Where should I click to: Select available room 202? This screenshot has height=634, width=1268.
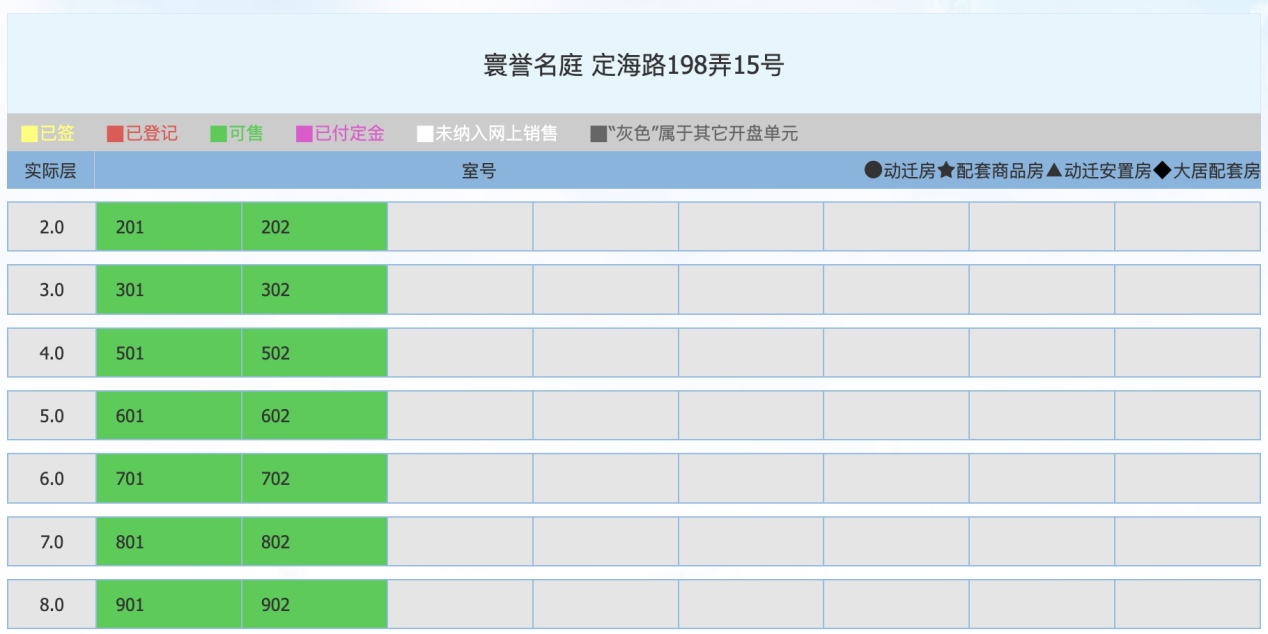(x=314, y=227)
